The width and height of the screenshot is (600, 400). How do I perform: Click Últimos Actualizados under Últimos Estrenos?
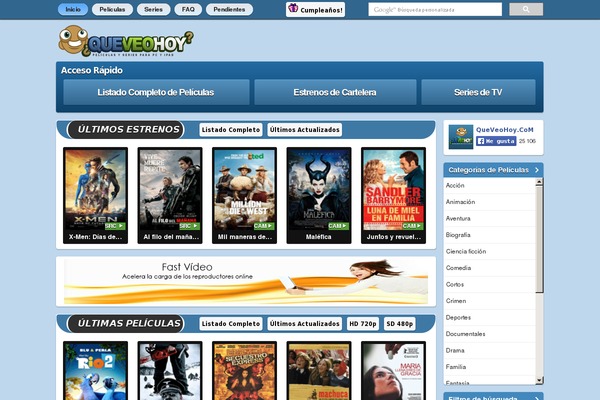(x=305, y=129)
